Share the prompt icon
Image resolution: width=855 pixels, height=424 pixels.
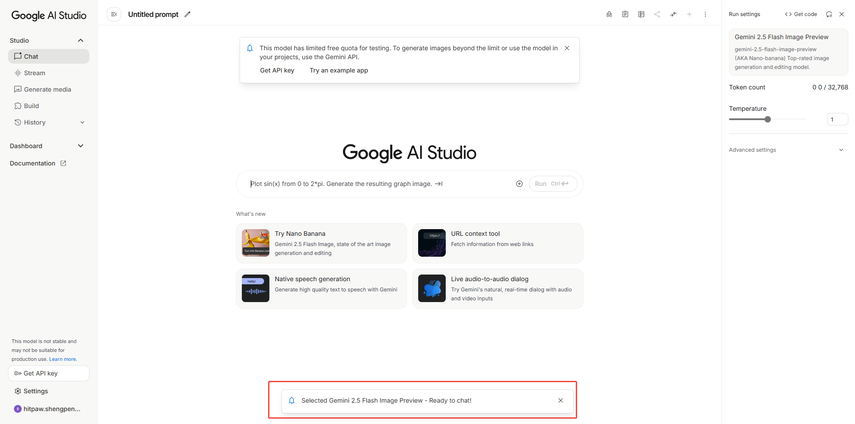[x=657, y=15]
